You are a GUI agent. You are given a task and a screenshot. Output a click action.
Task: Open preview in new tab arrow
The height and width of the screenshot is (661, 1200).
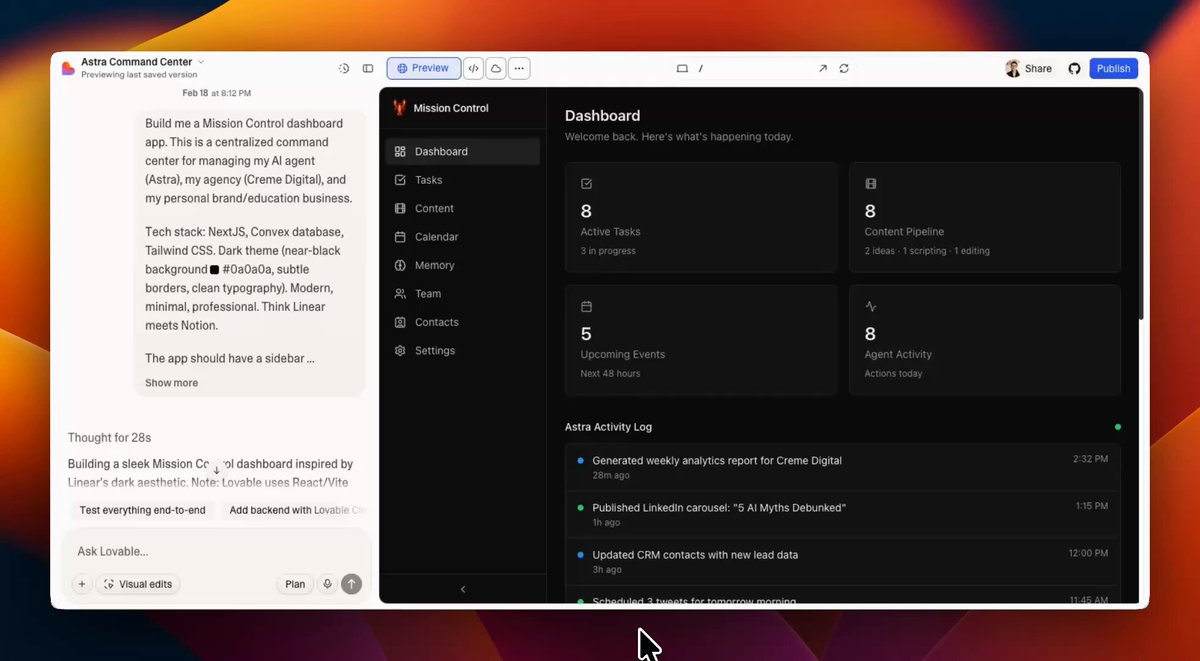[823, 69]
